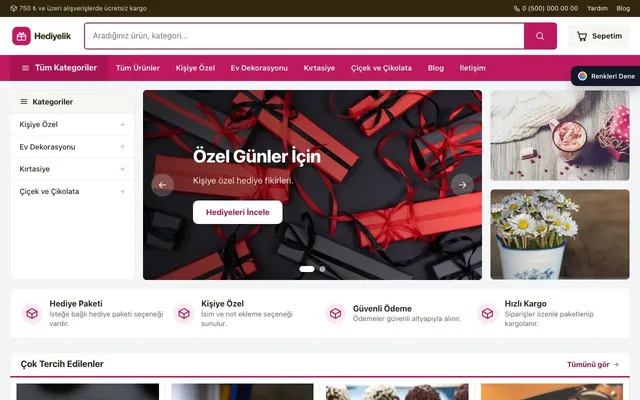640x400 pixels.
Task: Expand the Ev Dekorasyonu sidebar arrow
Action: pos(122,147)
